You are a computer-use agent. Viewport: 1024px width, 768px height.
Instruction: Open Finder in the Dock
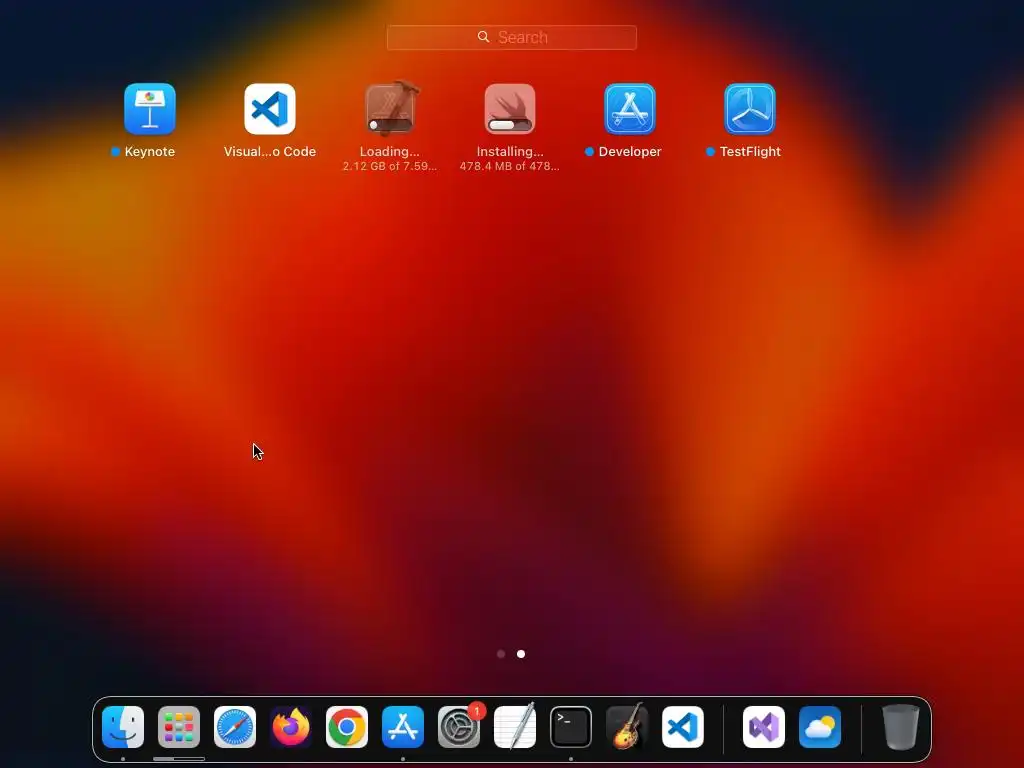click(123, 727)
